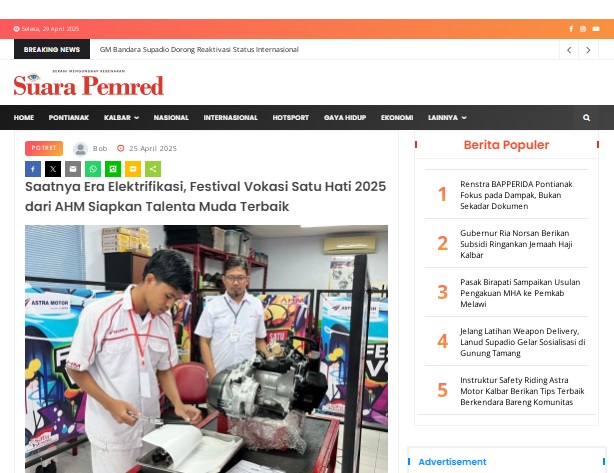Click the Suara Pemred logo
The width and height of the screenshot is (614, 473).
click(x=88, y=83)
